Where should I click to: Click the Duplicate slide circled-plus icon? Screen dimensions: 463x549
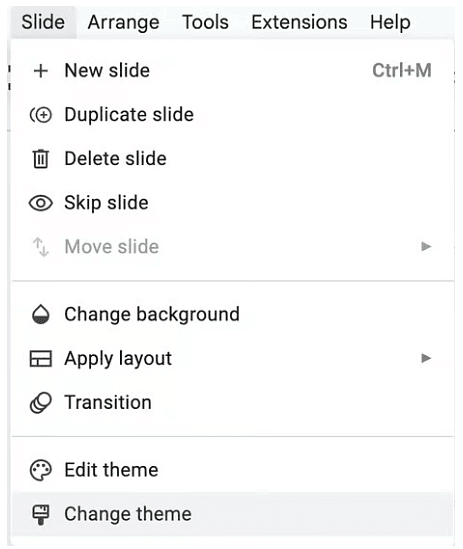(41, 115)
